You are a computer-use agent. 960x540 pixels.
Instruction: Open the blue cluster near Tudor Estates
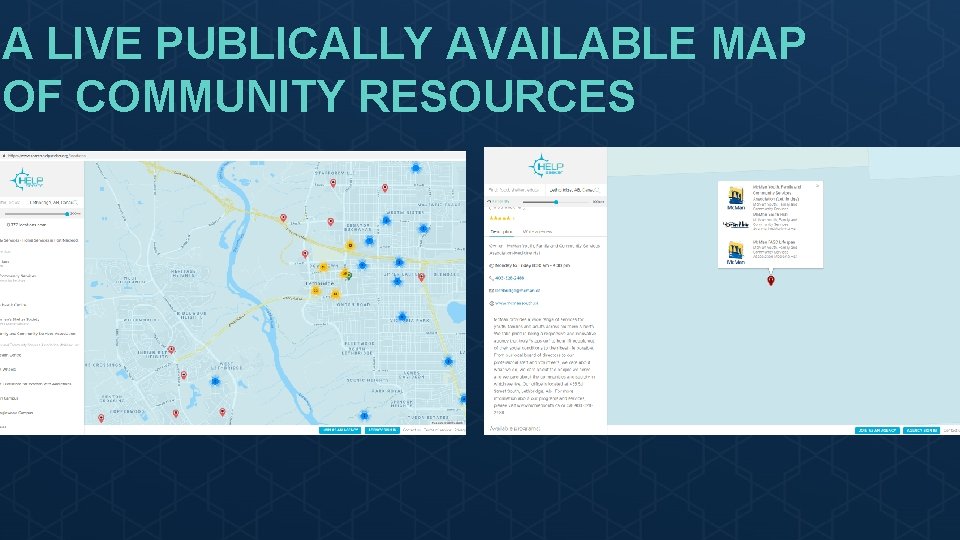click(x=364, y=416)
